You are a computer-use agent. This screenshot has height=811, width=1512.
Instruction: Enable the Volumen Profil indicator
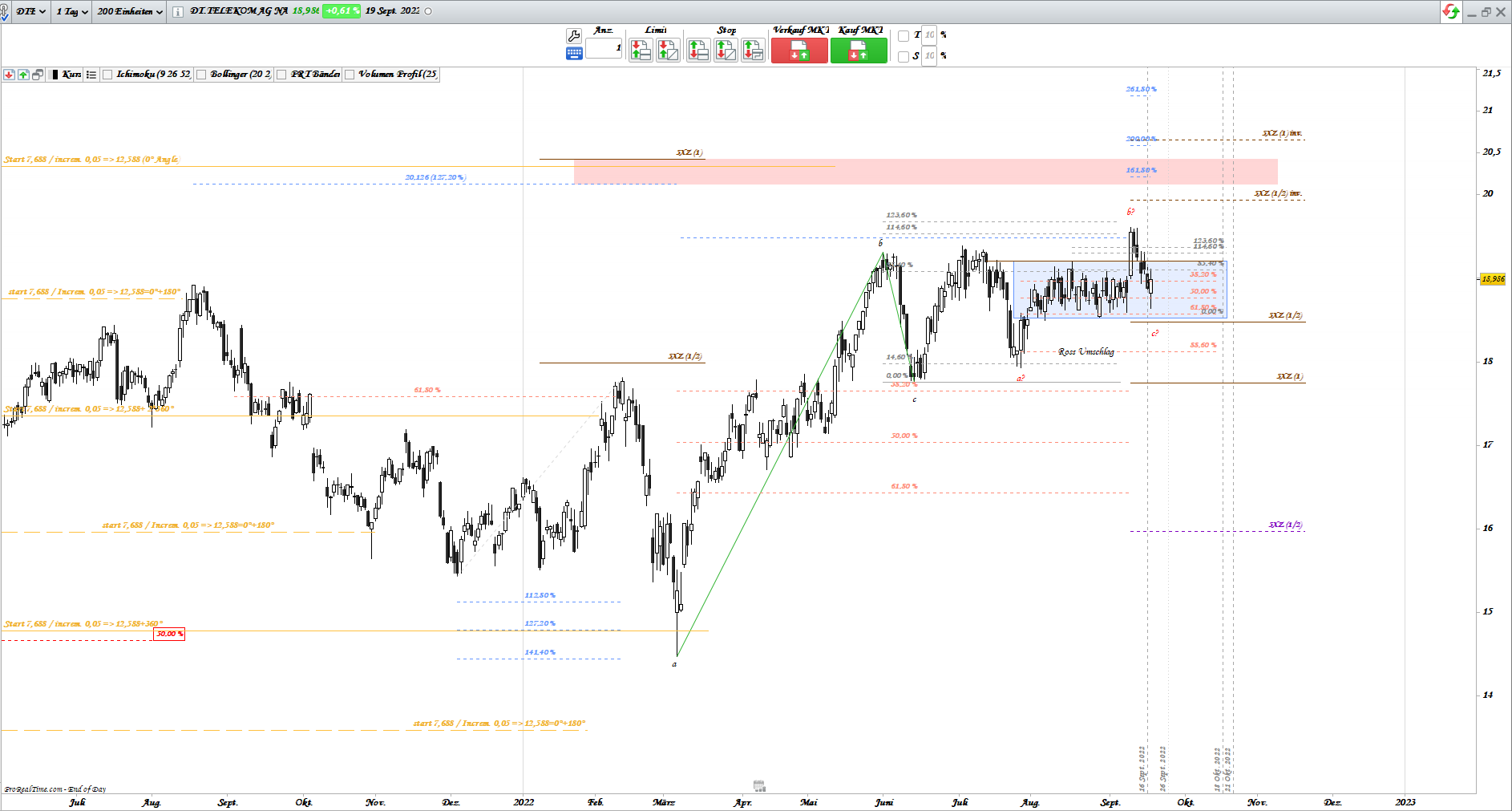[350, 75]
